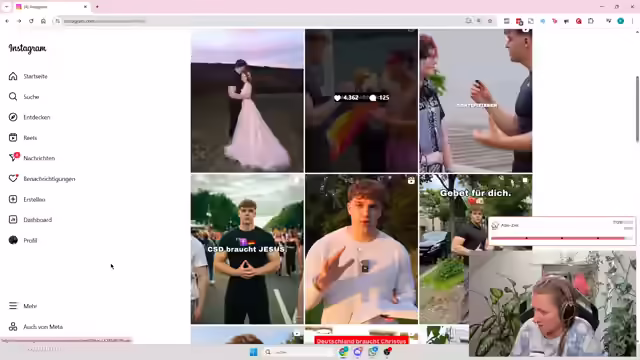This screenshot has height=360, width=640.
Task: Open the Entdecken compass icon
Action: tap(13, 117)
